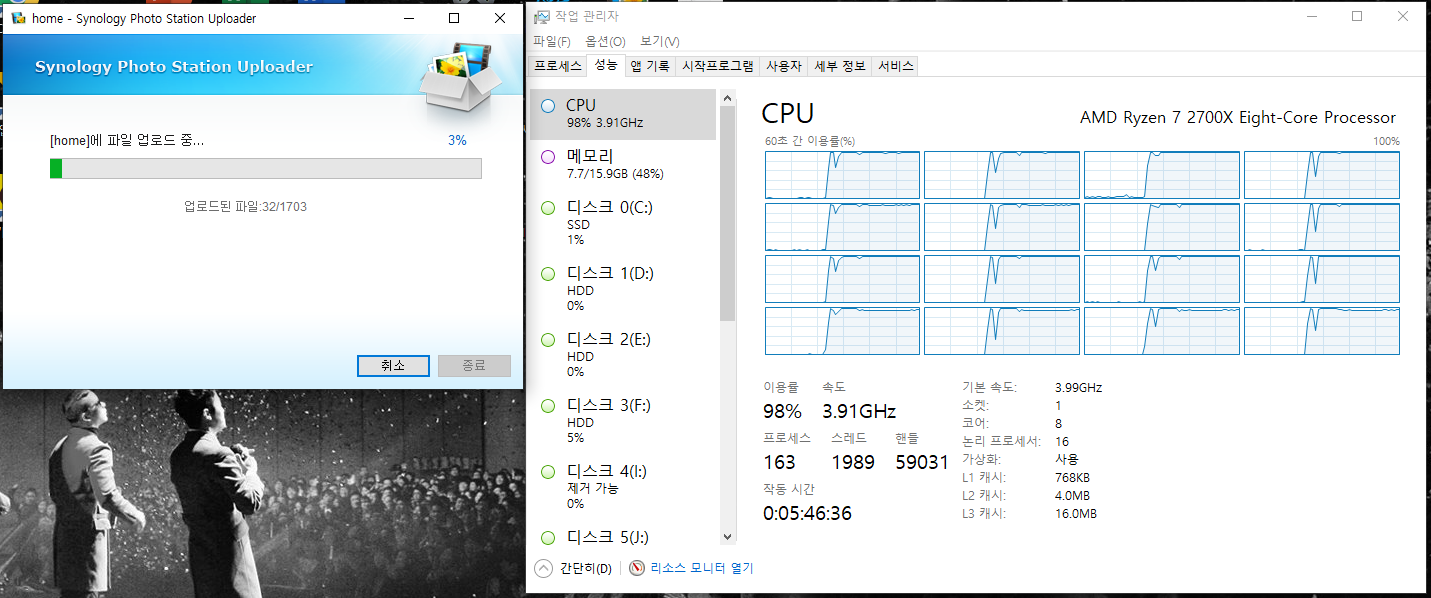Click the 디스크 5(J:) green circle indicator
This screenshot has height=598, width=1431.
pos(547,537)
